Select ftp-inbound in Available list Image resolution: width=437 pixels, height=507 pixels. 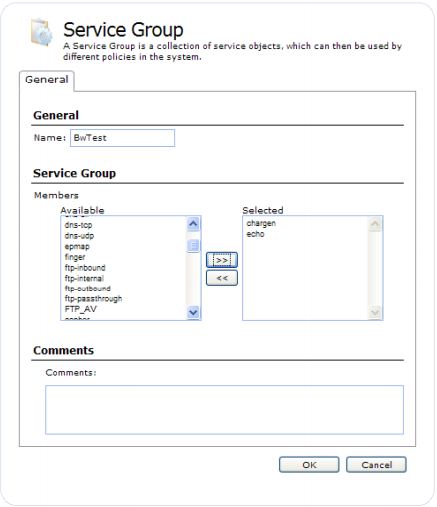click(x=85, y=268)
